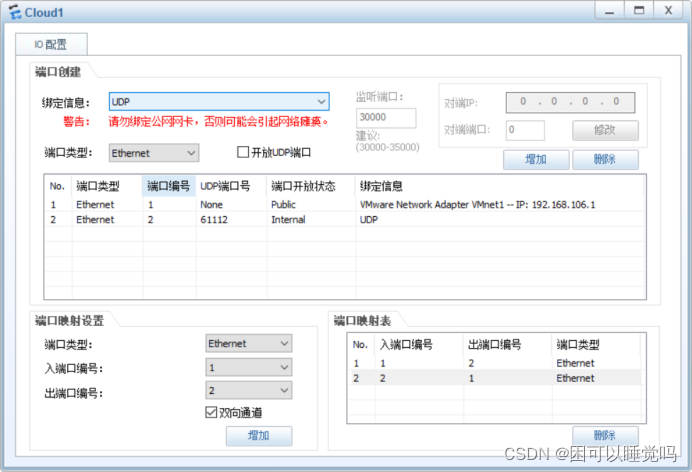The width and height of the screenshot is (692, 472).
Task: Toggle the 双向通道 checkbox
Action: [211, 412]
